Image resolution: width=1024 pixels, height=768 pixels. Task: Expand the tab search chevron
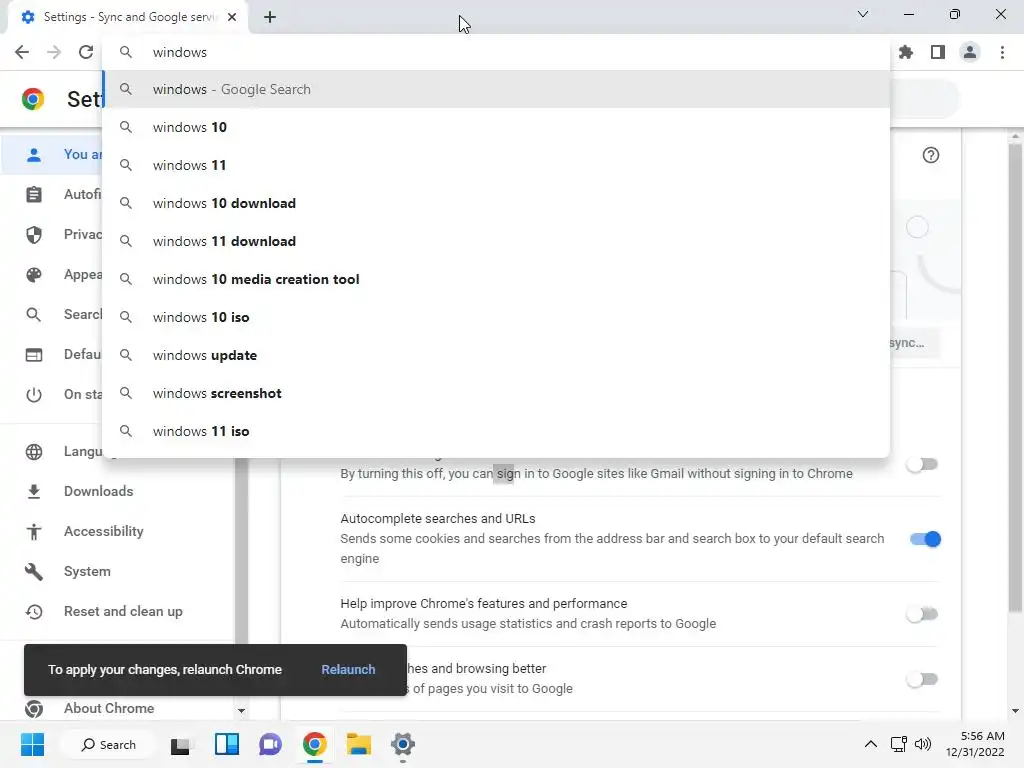(863, 14)
